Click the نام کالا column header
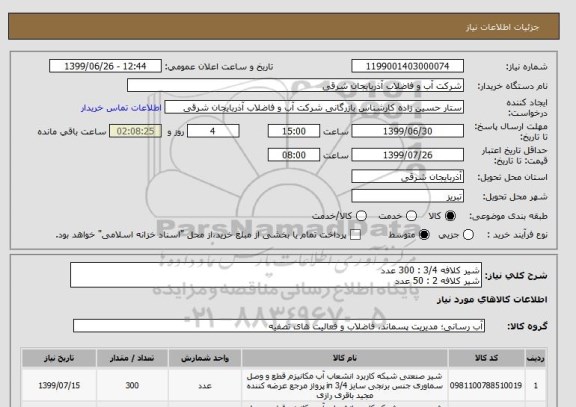The width and height of the screenshot is (576, 407). 345,358
